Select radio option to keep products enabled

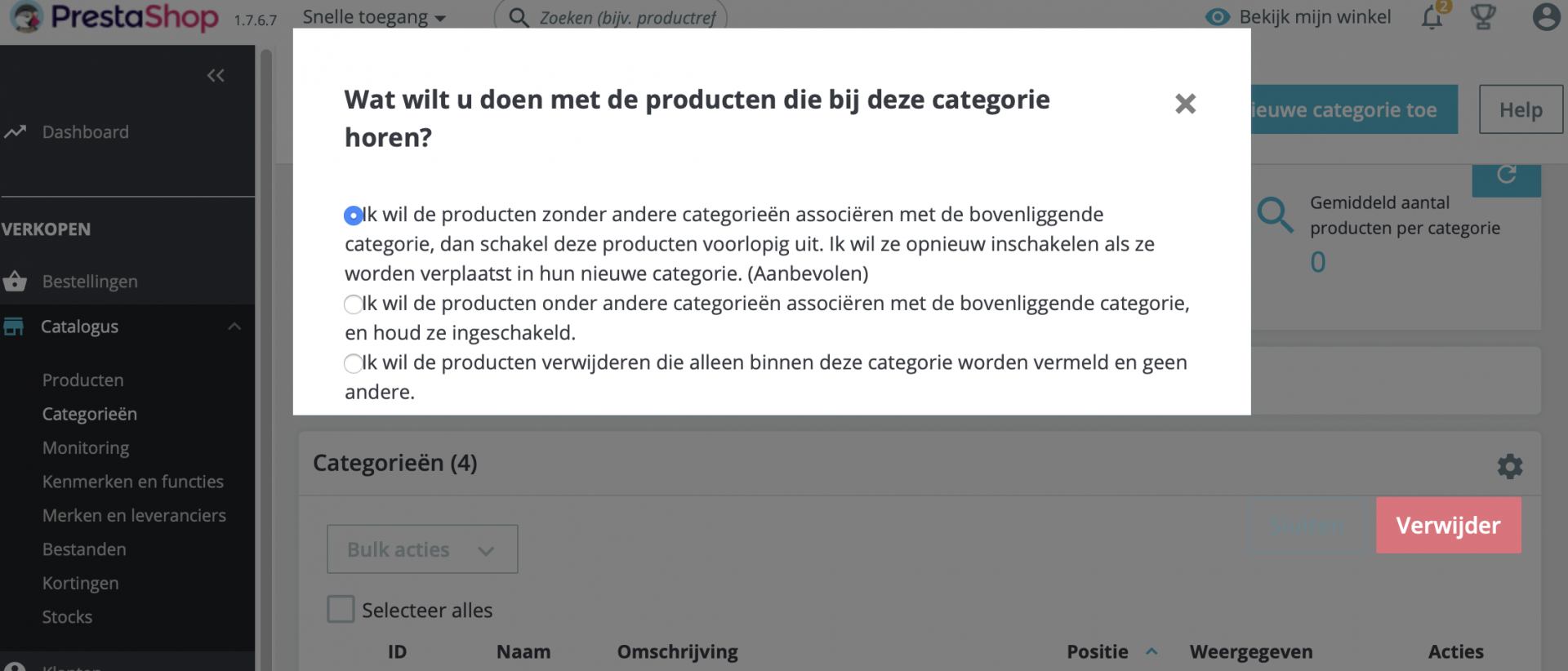click(x=353, y=304)
